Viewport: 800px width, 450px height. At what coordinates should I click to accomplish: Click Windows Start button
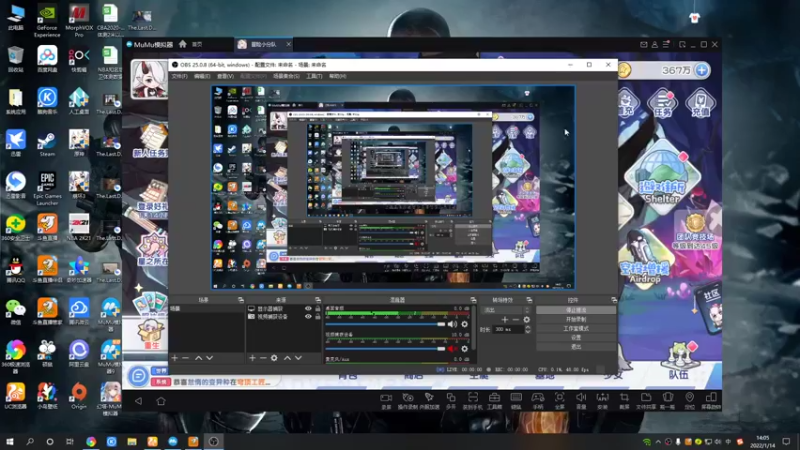click(10, 441)
